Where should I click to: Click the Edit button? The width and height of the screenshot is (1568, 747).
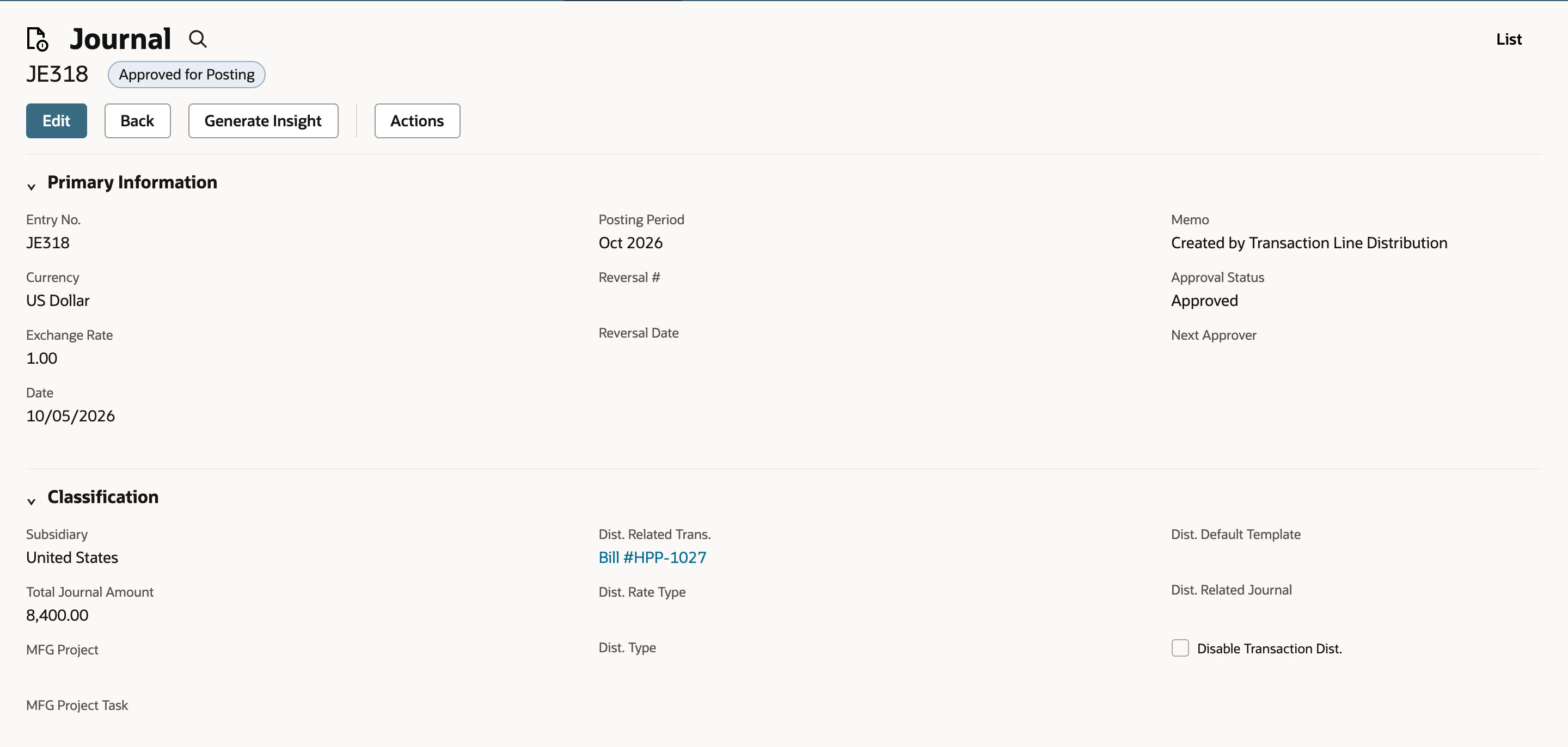57,120
